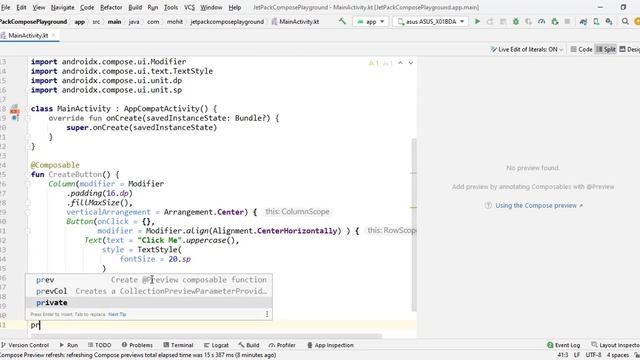Open the Terminal tool window
This screenshot has height=360, width=640.
click(178, 345)
